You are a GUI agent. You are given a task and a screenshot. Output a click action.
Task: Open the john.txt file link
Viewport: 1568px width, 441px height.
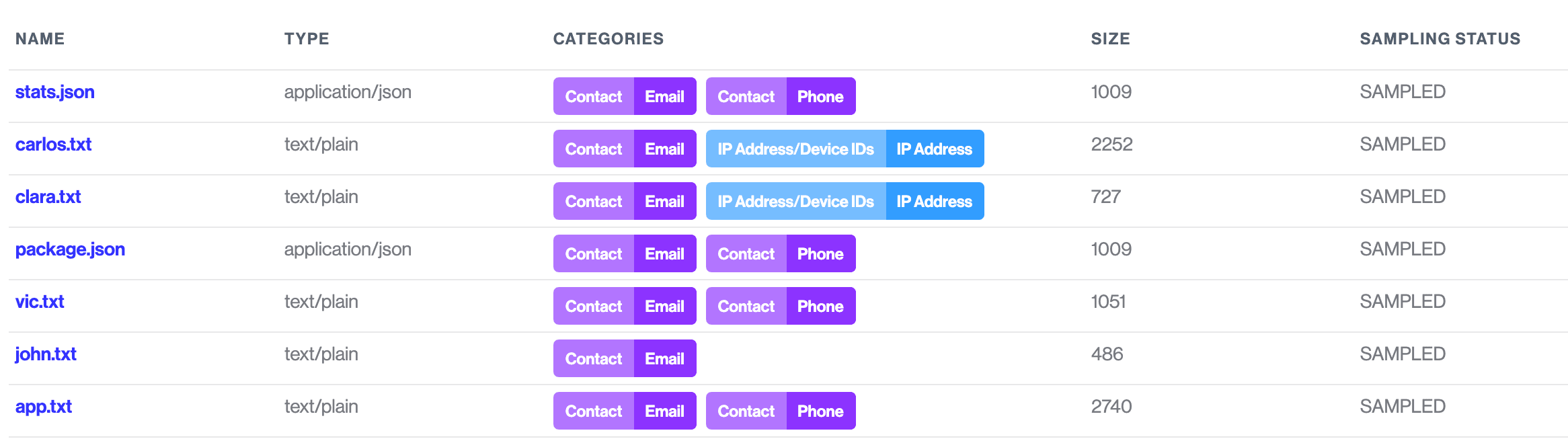(45, 354)
